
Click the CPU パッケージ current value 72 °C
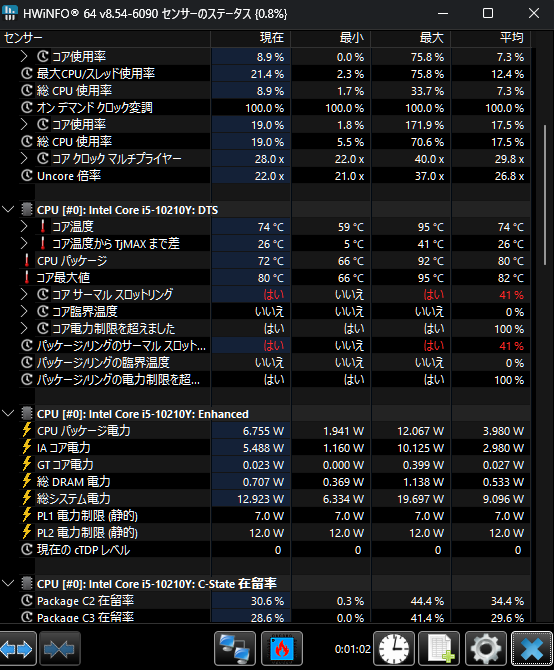tap(270, 261)
